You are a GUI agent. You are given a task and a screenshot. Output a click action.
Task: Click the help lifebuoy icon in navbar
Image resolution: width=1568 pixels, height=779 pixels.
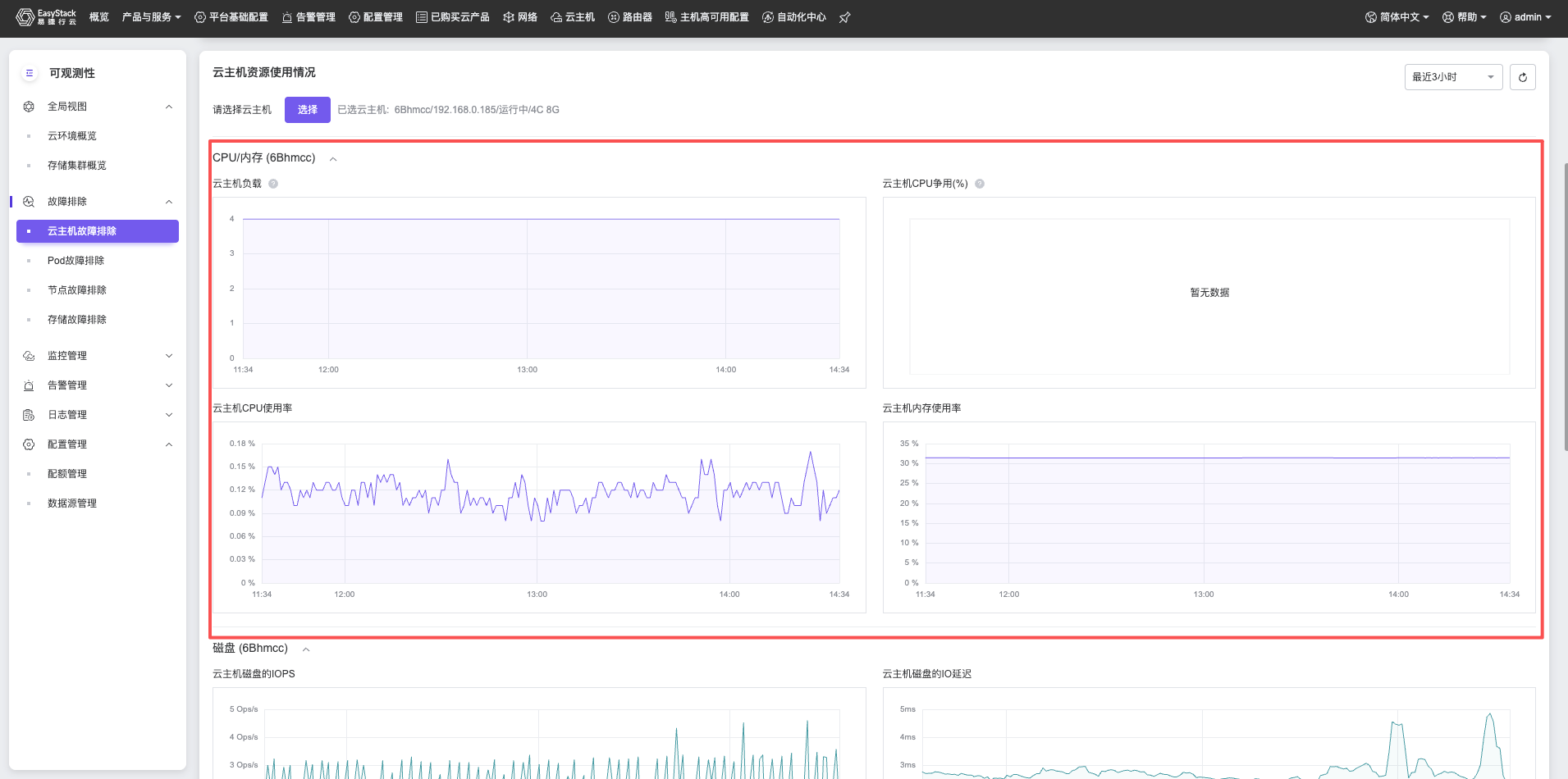tap(1448, 17)
